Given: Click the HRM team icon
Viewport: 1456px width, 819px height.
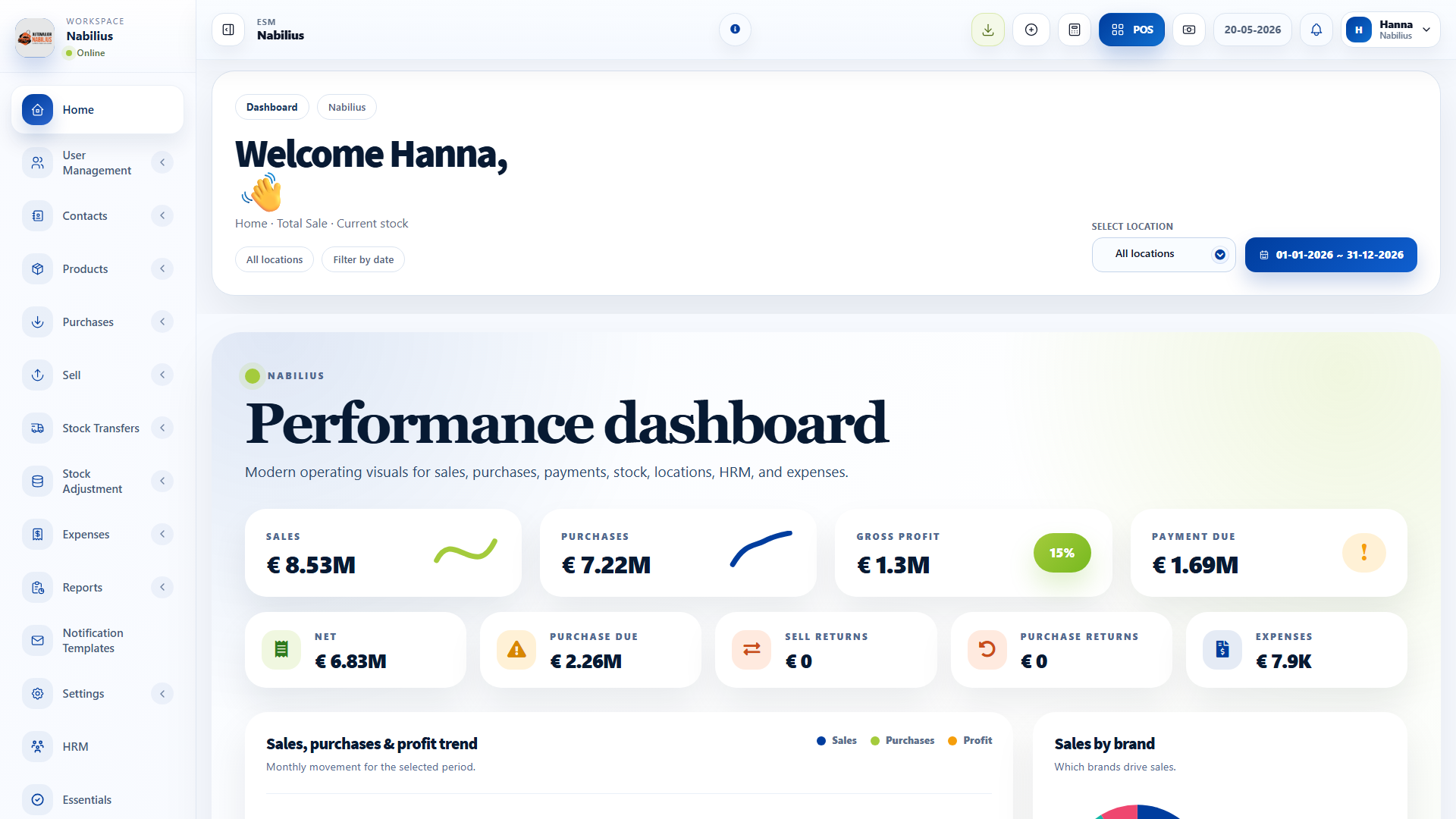Looking at the screenshot, I should 38,747.
